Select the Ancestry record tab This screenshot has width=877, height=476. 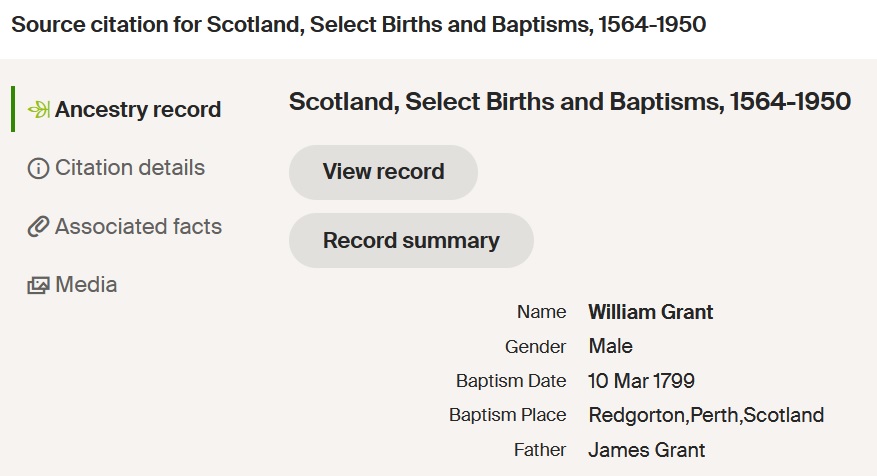138,110
